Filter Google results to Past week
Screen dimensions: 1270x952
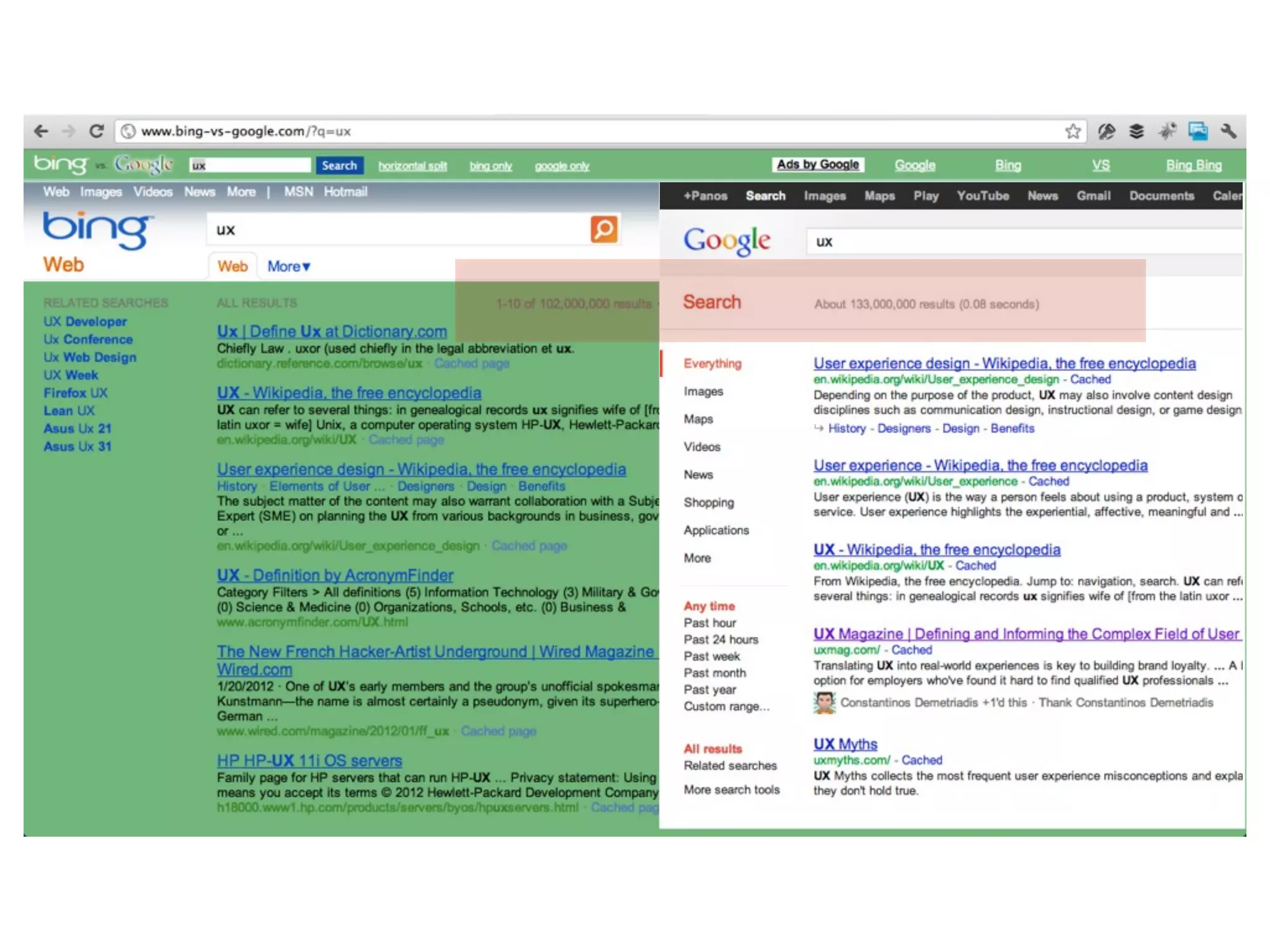tap(712, 656)
